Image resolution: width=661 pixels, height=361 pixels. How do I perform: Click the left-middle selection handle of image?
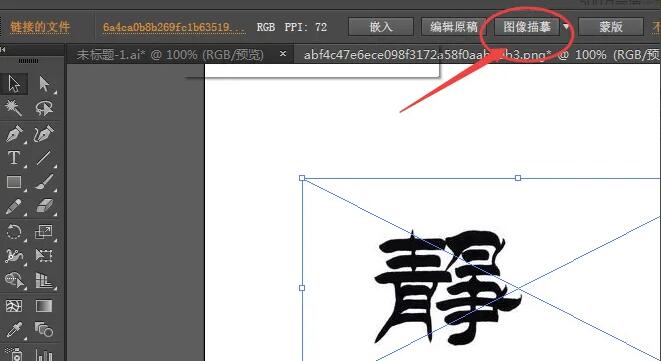click(302, 288)
